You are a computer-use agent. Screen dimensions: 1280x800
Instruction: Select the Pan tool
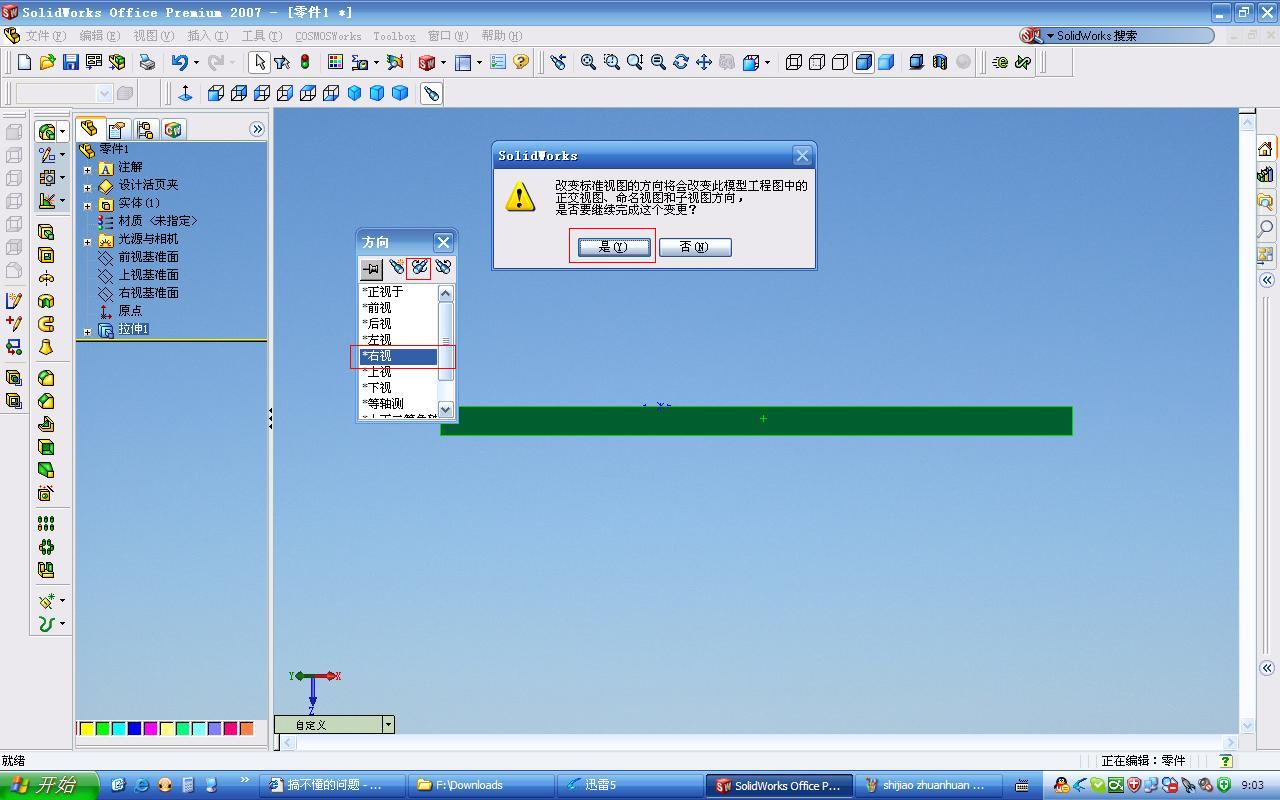704,62
